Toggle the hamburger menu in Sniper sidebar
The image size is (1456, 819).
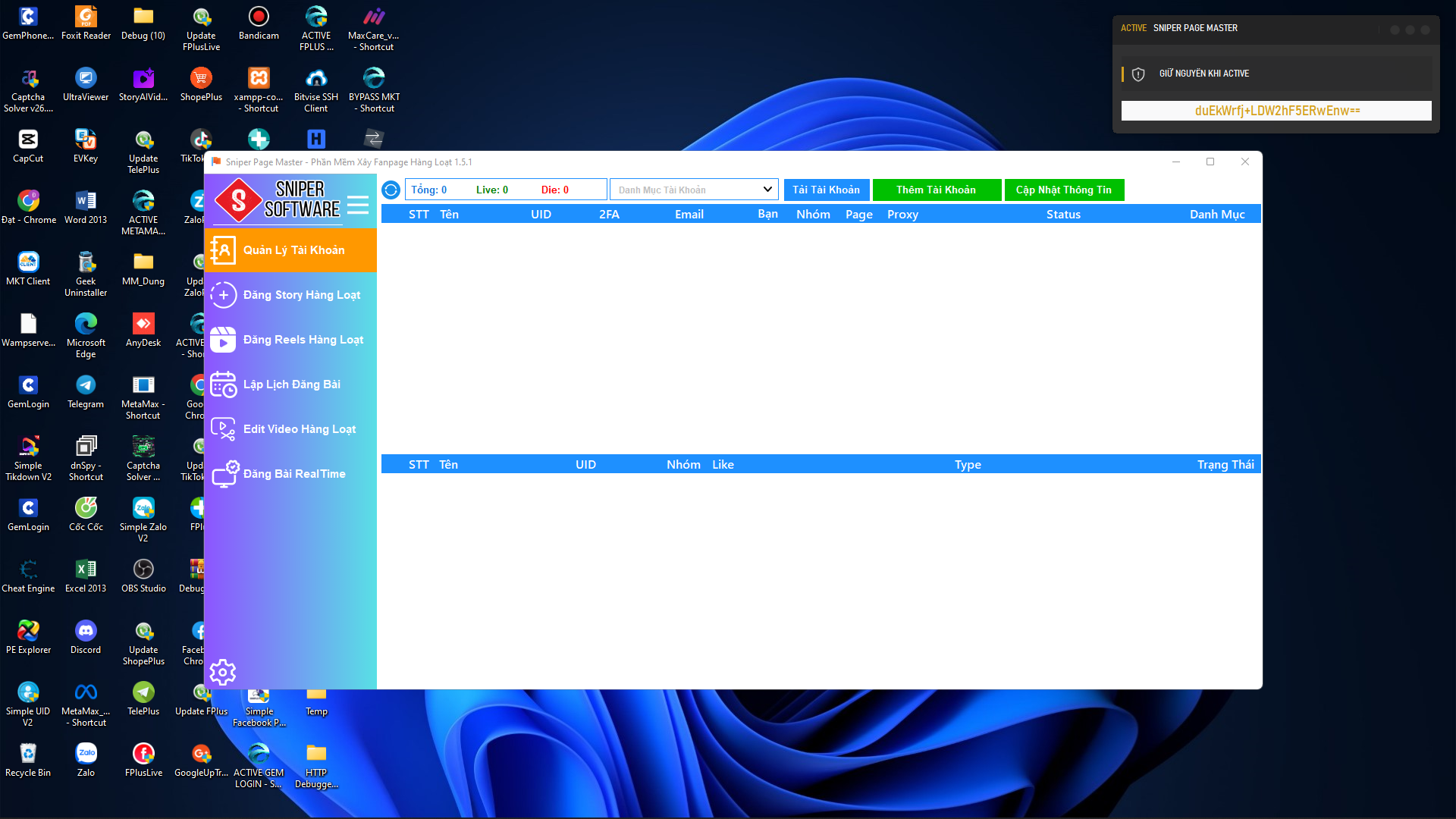[358, 205]
